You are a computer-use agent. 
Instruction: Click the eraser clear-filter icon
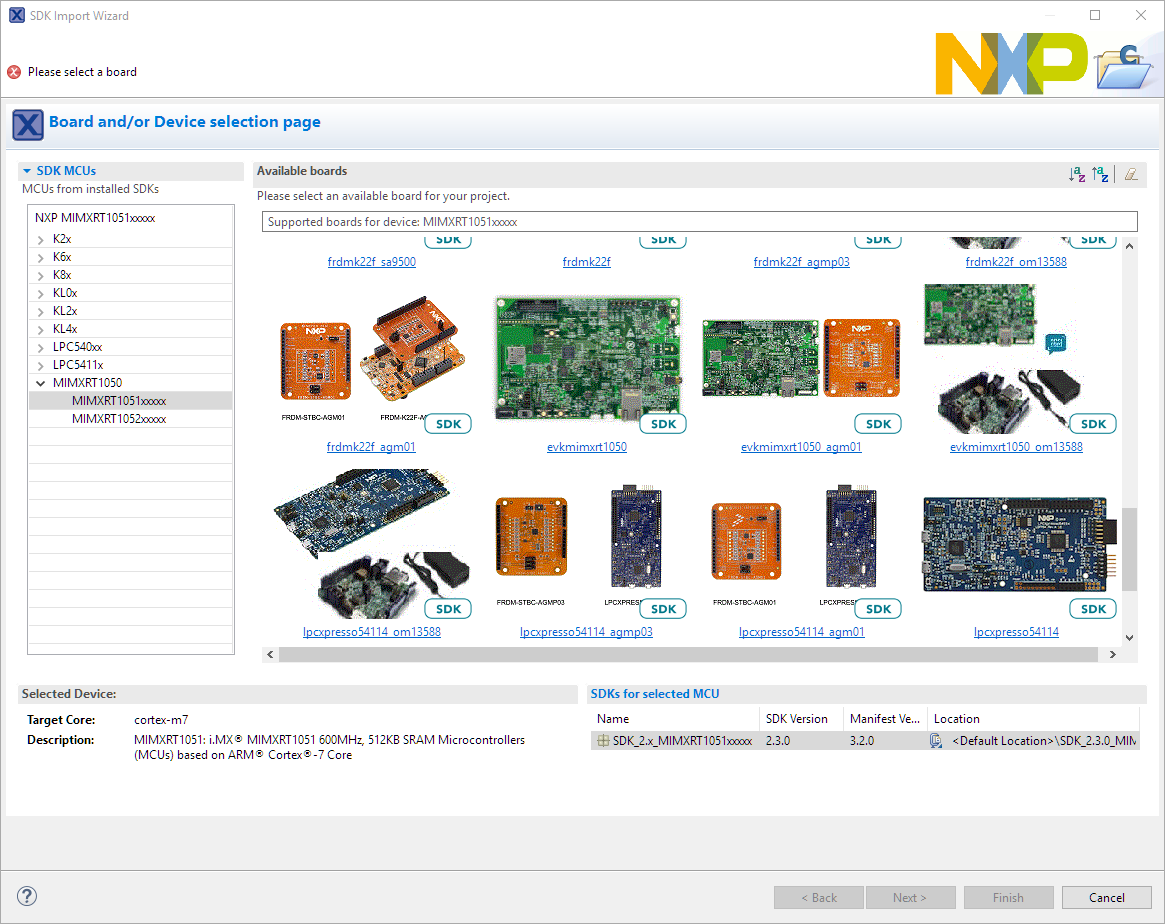[1131, 174]
